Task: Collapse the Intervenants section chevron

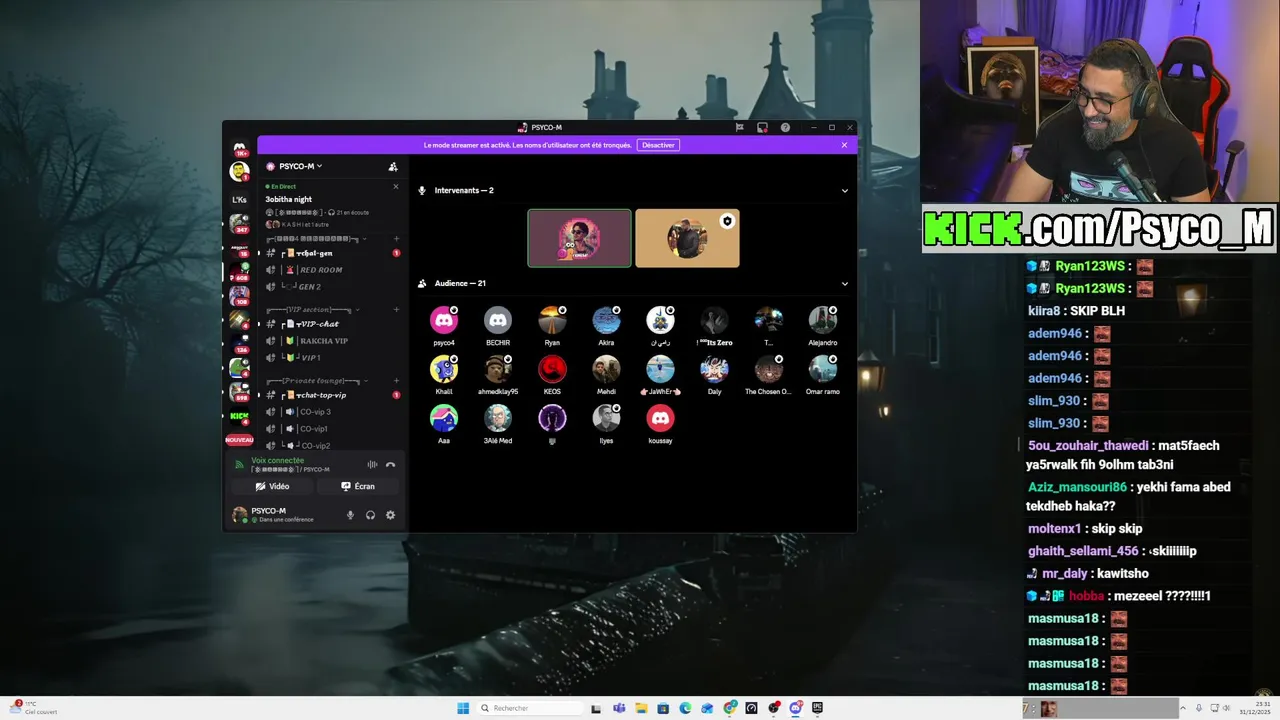Action: [x=844, y=190]
